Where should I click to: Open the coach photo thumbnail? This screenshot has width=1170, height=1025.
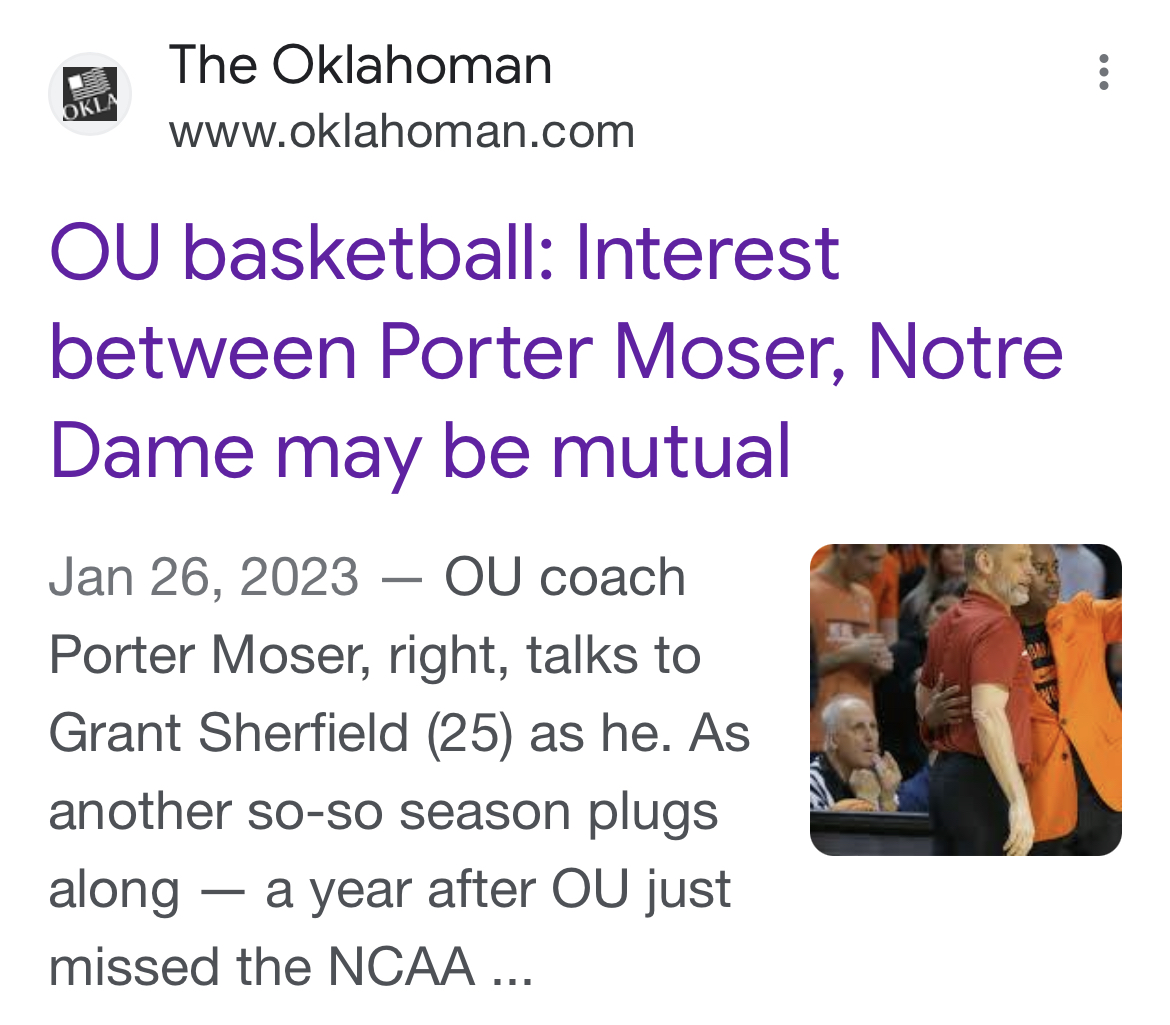click(x=966, y=700)
